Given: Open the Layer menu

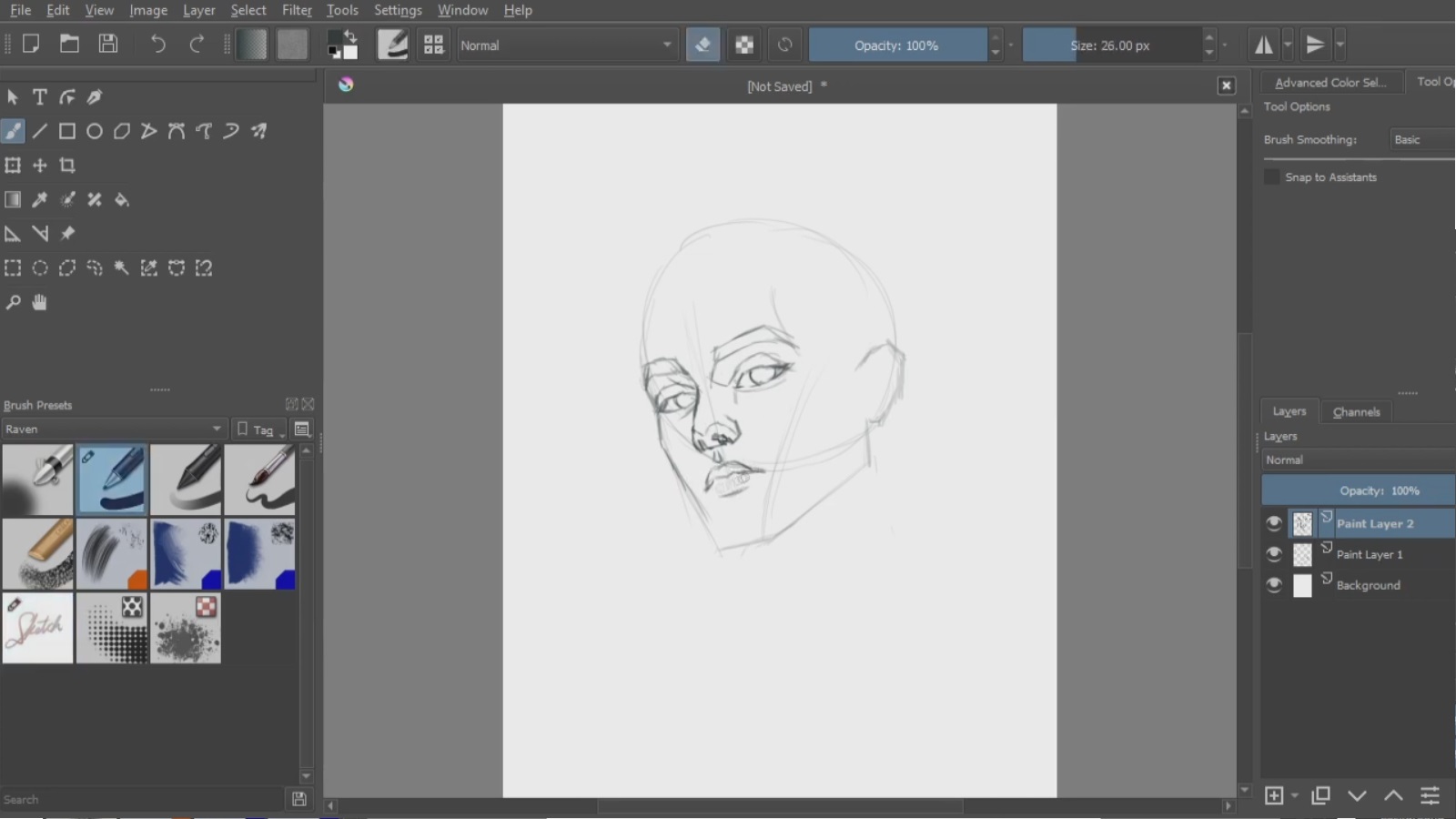Looking at the screenshot, I should 198,10.
